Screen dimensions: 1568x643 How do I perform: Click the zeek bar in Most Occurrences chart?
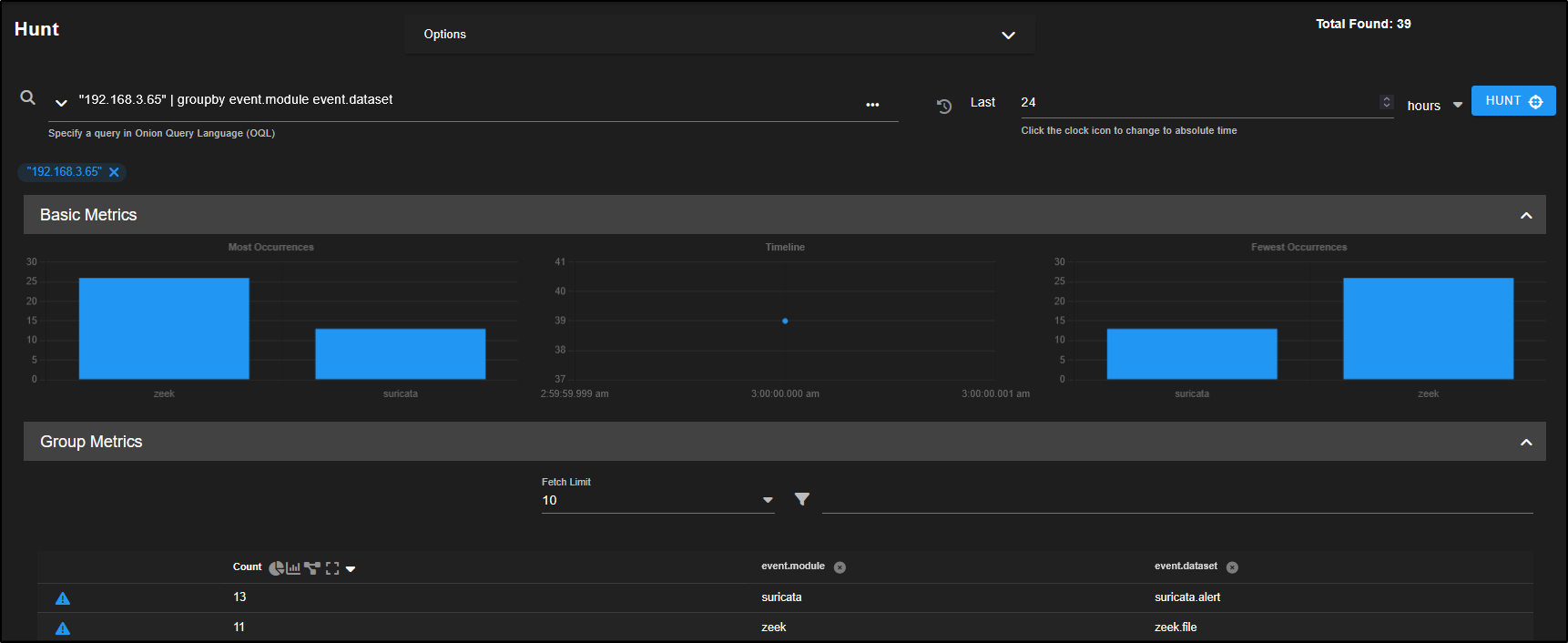[164, 328]
